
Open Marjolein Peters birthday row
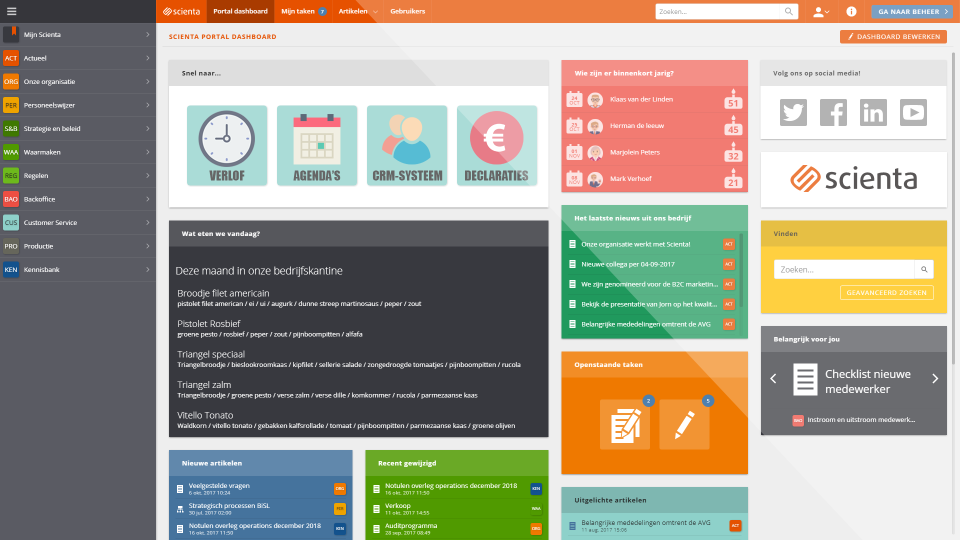pos(654,152)
